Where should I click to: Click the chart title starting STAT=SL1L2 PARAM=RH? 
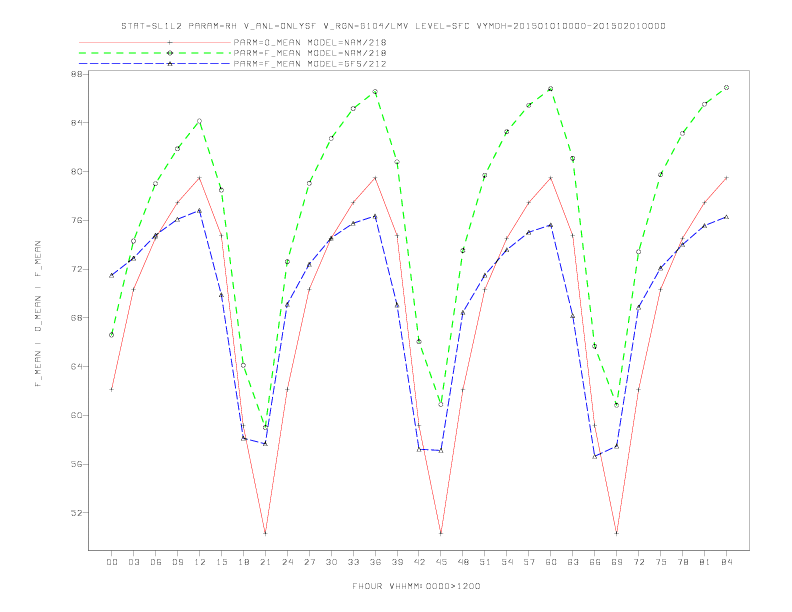393,26
